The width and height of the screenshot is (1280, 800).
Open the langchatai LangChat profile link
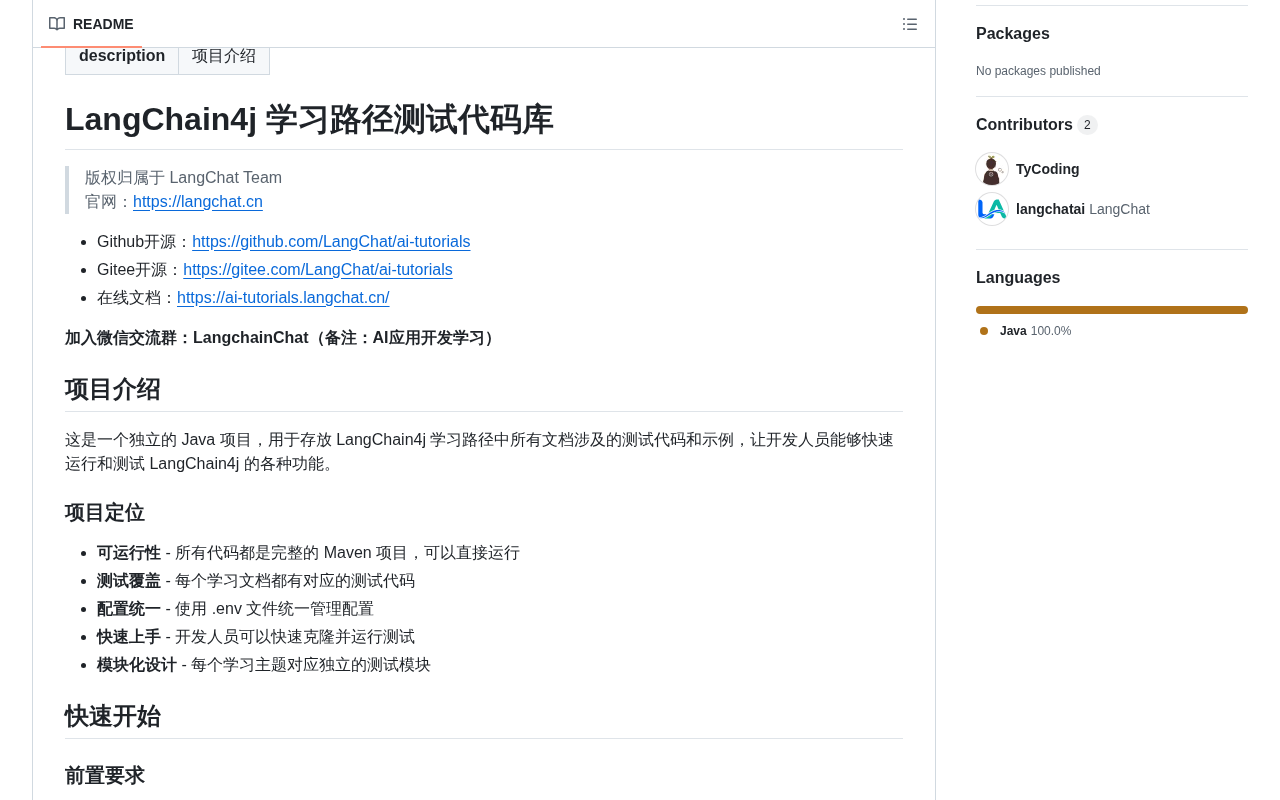(1083, 209)
